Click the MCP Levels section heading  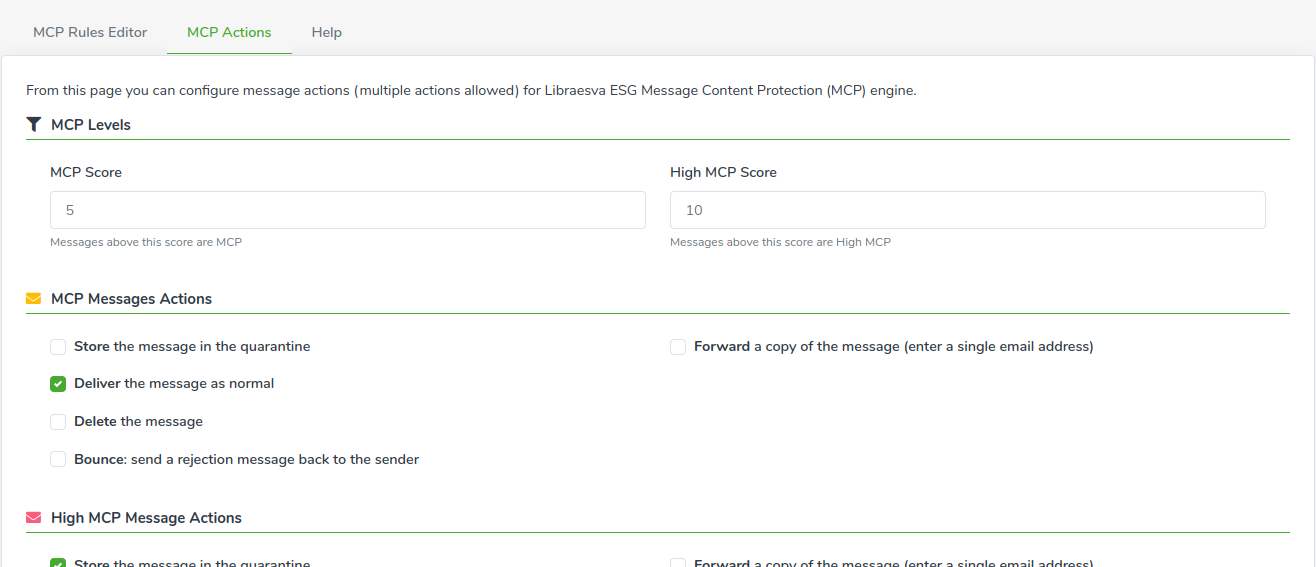(91, 125)
